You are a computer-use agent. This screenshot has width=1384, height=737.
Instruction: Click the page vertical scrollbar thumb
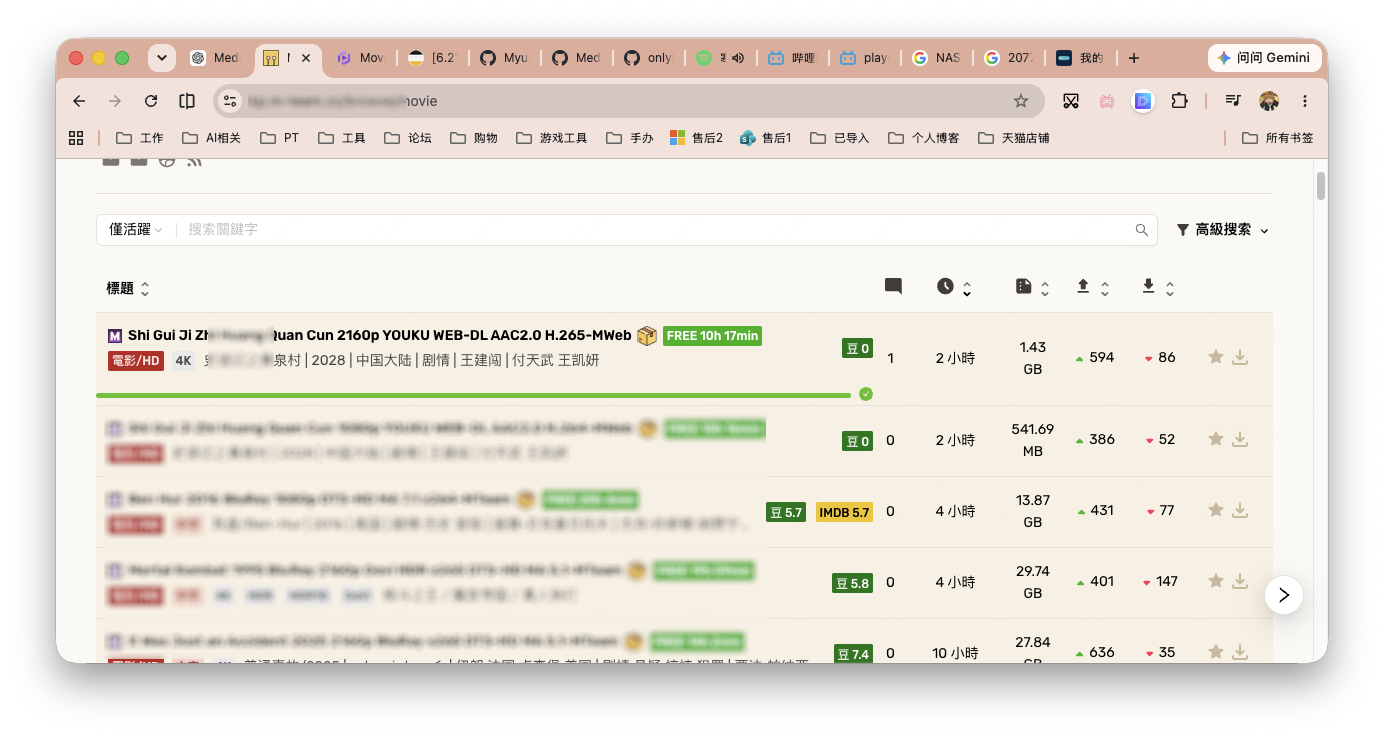coord(1321,186)
